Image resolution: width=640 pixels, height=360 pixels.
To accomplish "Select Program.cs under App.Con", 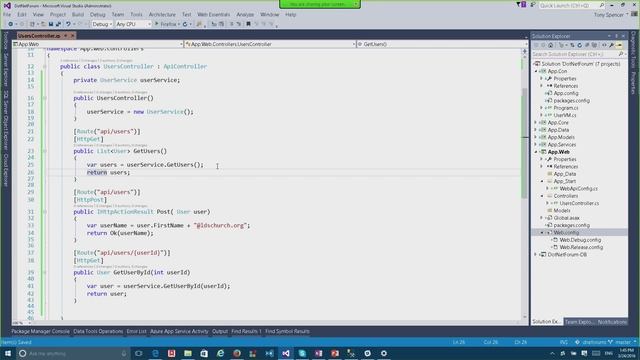I will (x=566, y=108).
